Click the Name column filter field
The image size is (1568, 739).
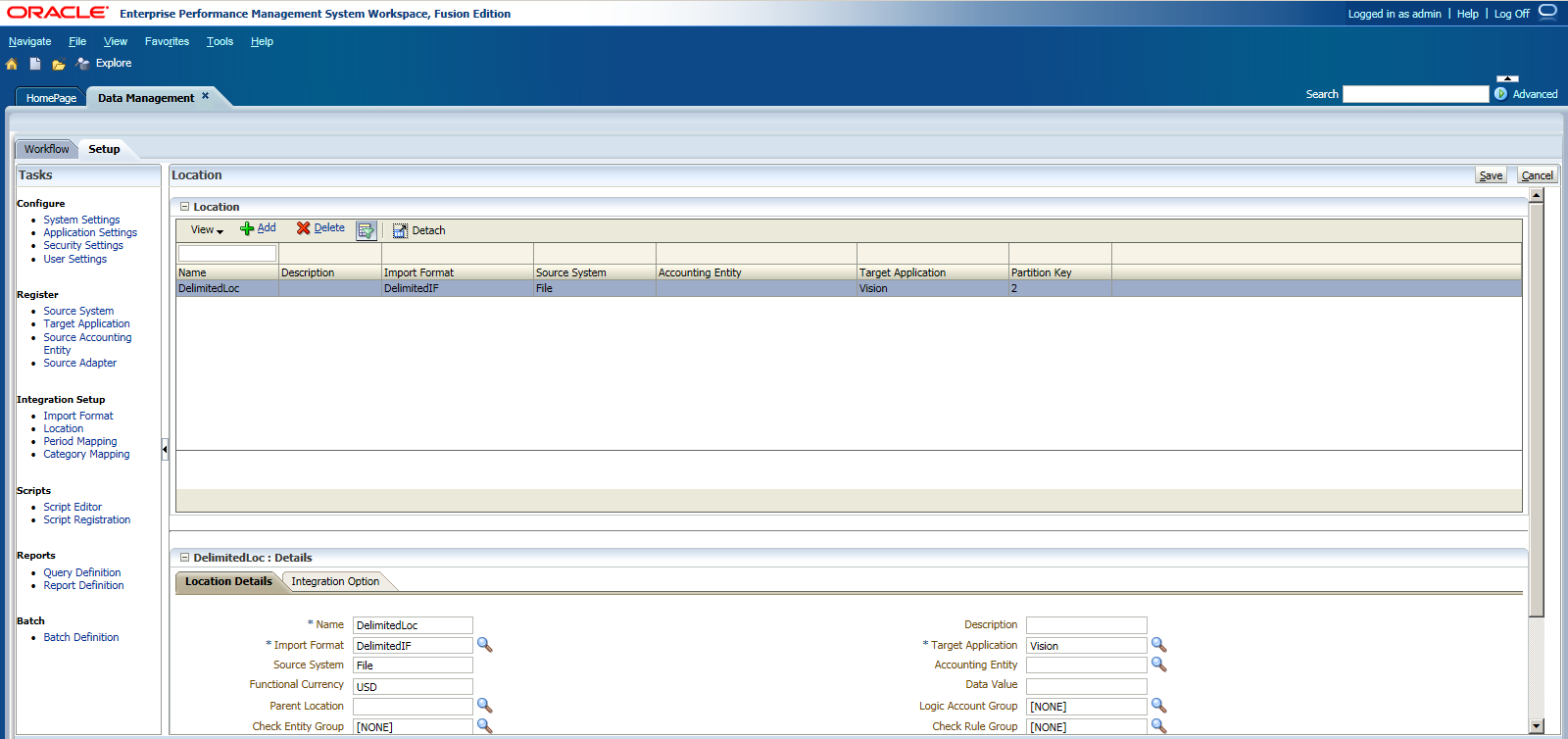227,253
